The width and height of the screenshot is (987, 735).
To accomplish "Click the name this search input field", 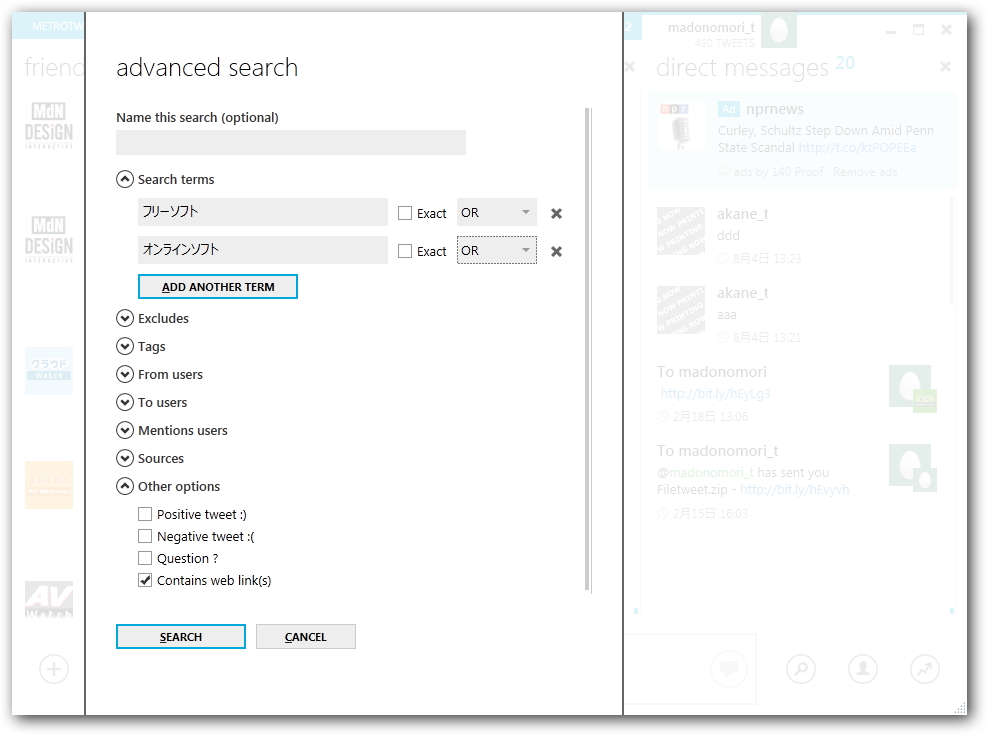I will pyautogui.click(x=290, y=142).
